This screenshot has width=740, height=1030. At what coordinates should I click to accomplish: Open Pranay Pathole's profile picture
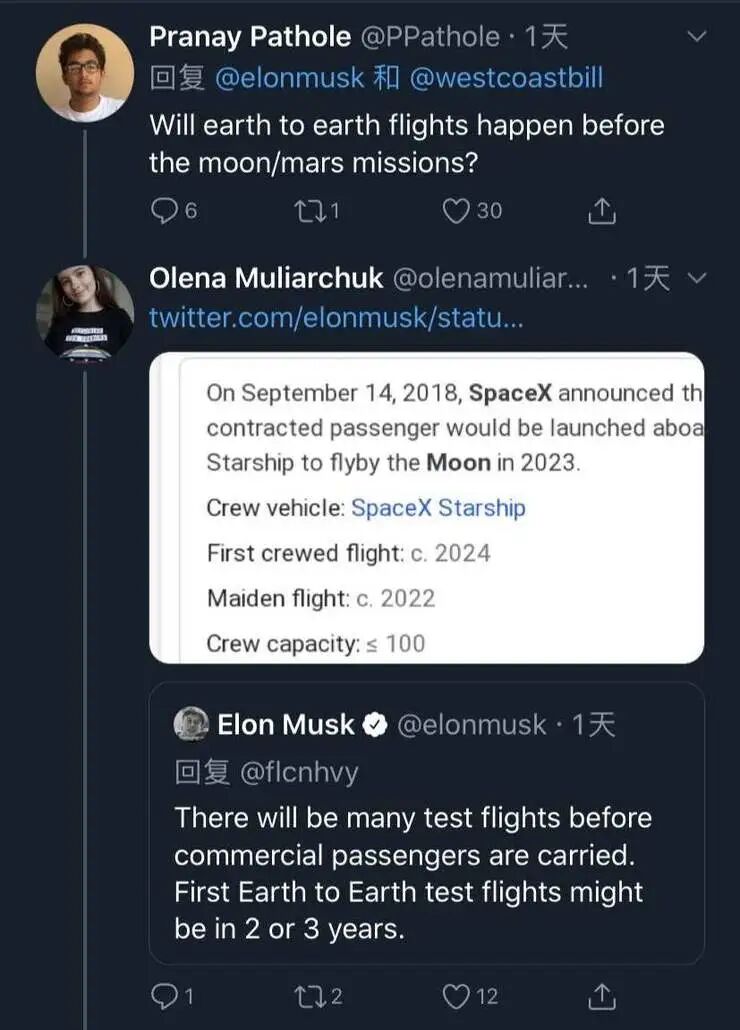tap(85, 73)
